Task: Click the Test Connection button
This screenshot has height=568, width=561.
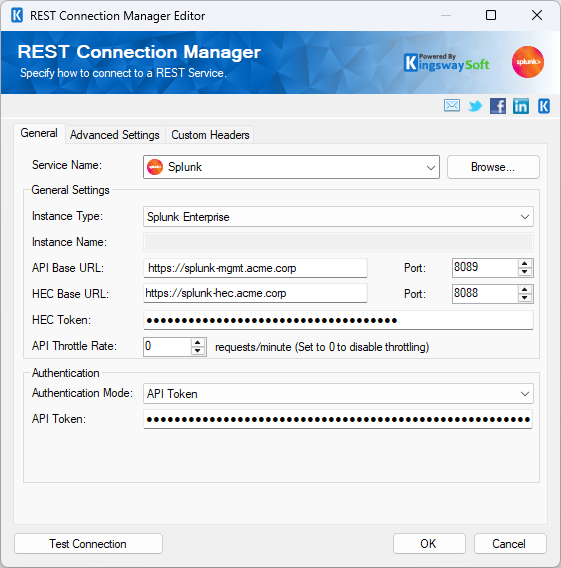Action: pos(88,543)
